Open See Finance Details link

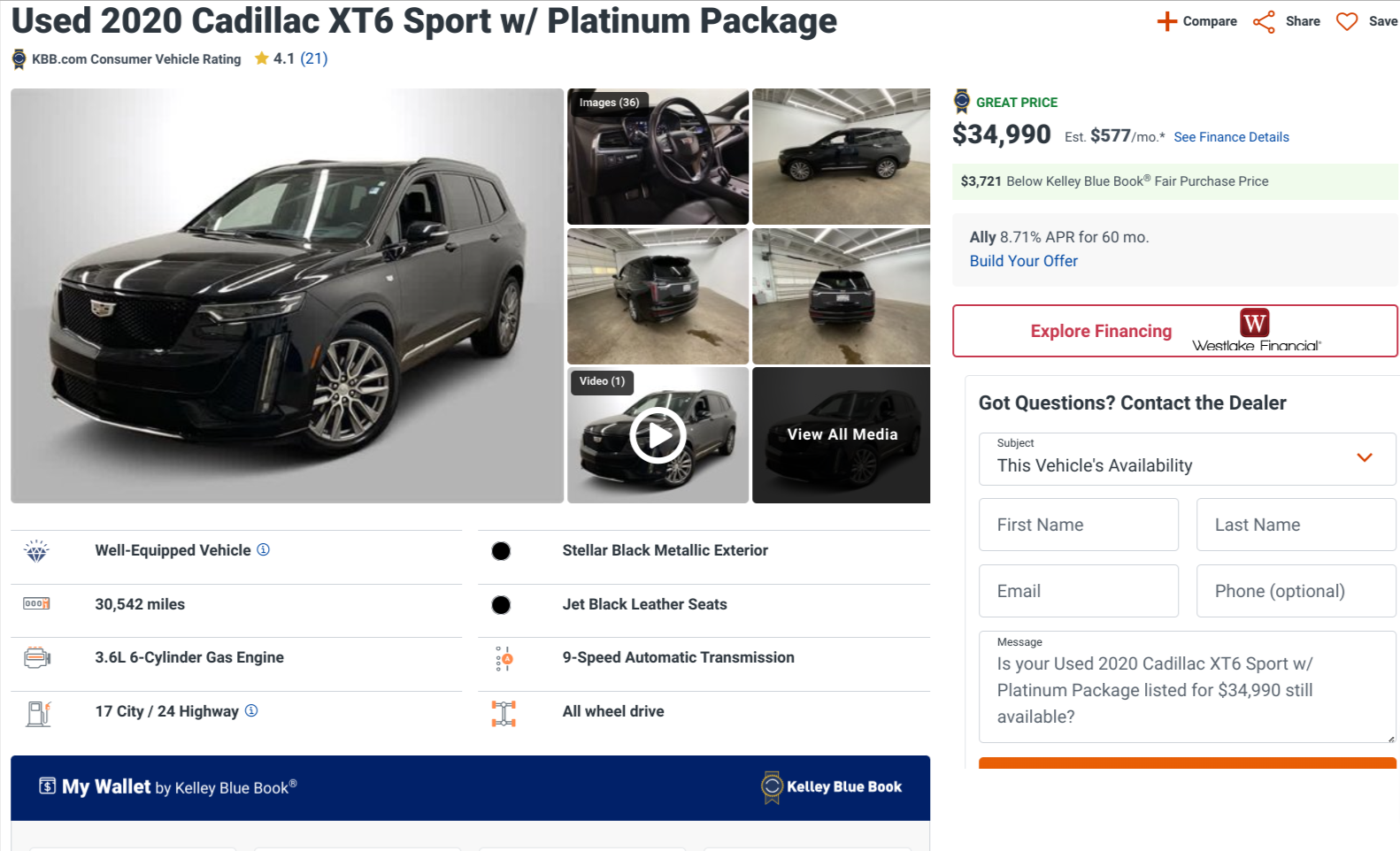point(1231,137)
